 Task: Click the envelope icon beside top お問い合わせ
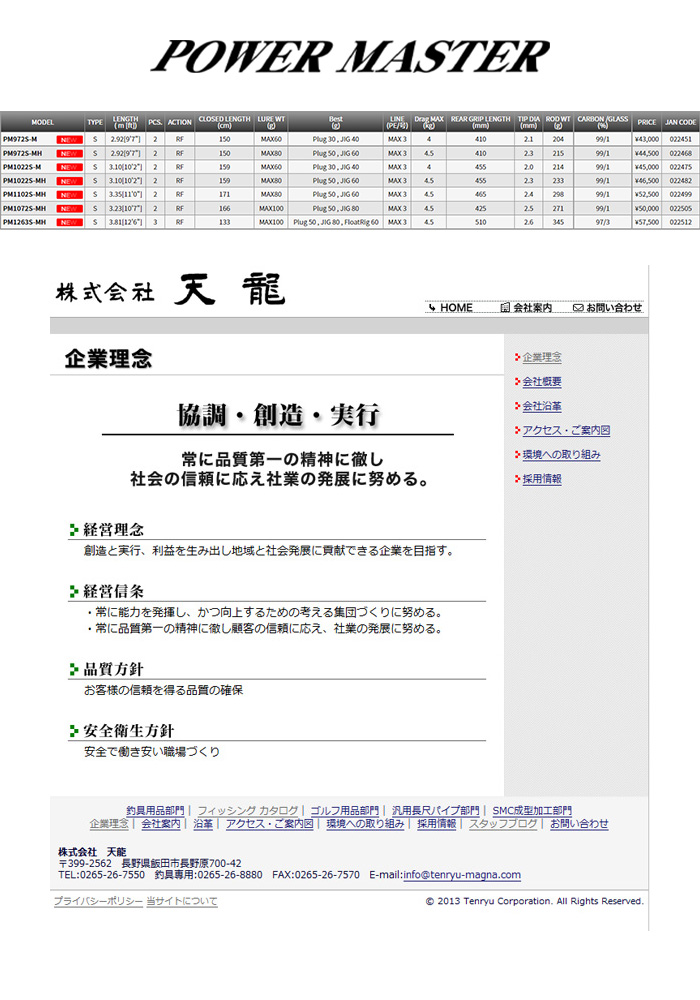(x=578, y=308)
